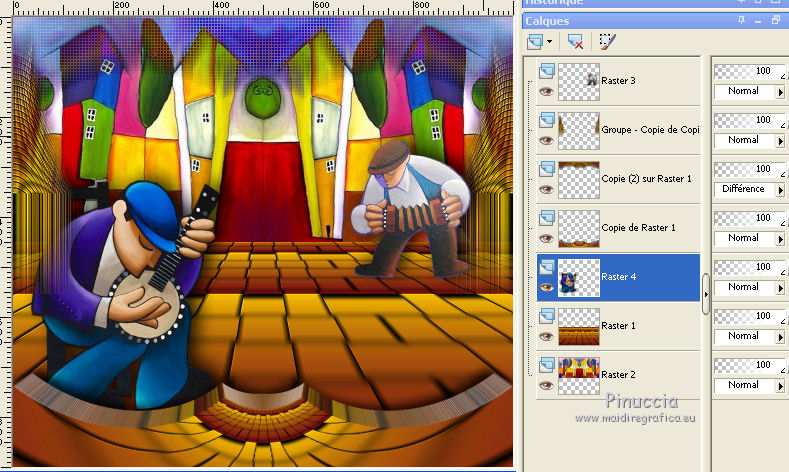Image resolution: width=789 pixels, height=472 pixels.
Task: Toggle visibility of Copie de Raster 1
Action: pyautogui.click(x=546, y=239)
